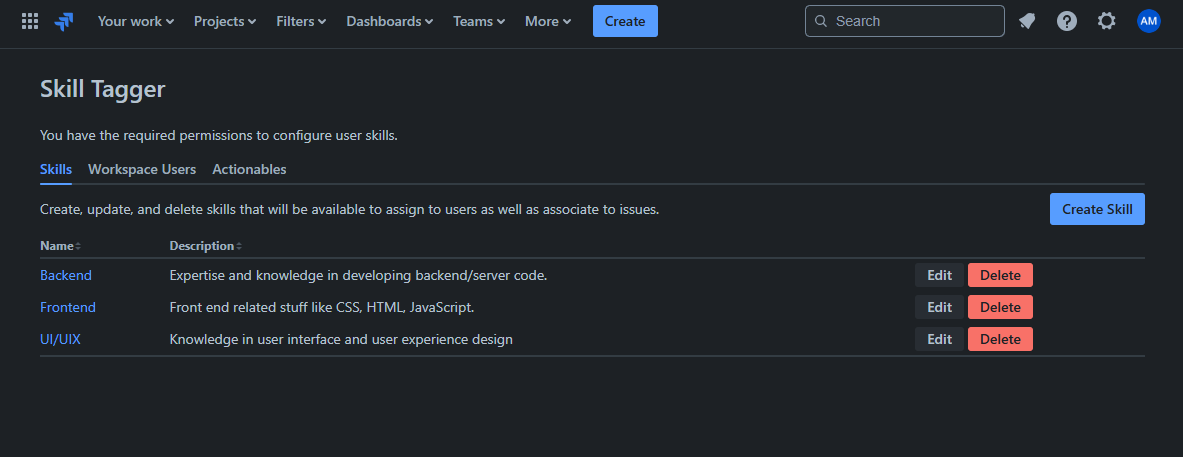This screenshot has width=1183, height=457.
Task: Select the Frontend description about CSS, HTML
Action: 321,307
